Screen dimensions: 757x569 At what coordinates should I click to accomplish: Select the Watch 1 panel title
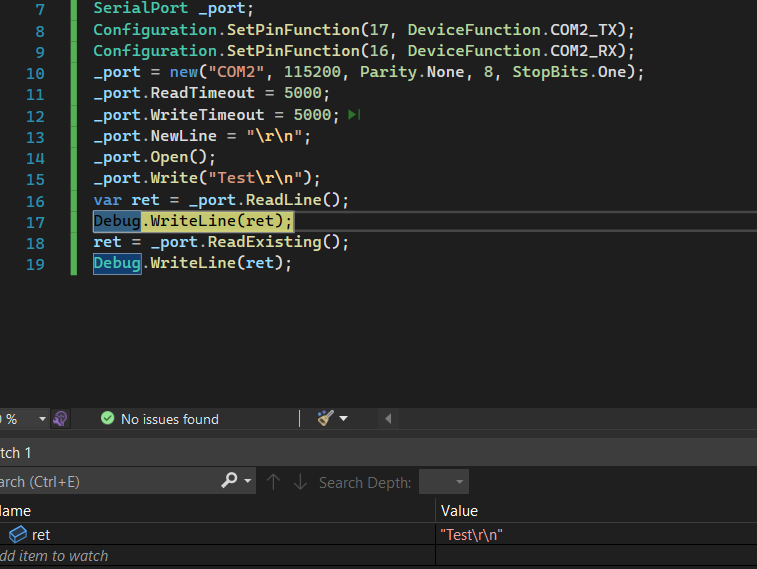[x=16, y=453]
